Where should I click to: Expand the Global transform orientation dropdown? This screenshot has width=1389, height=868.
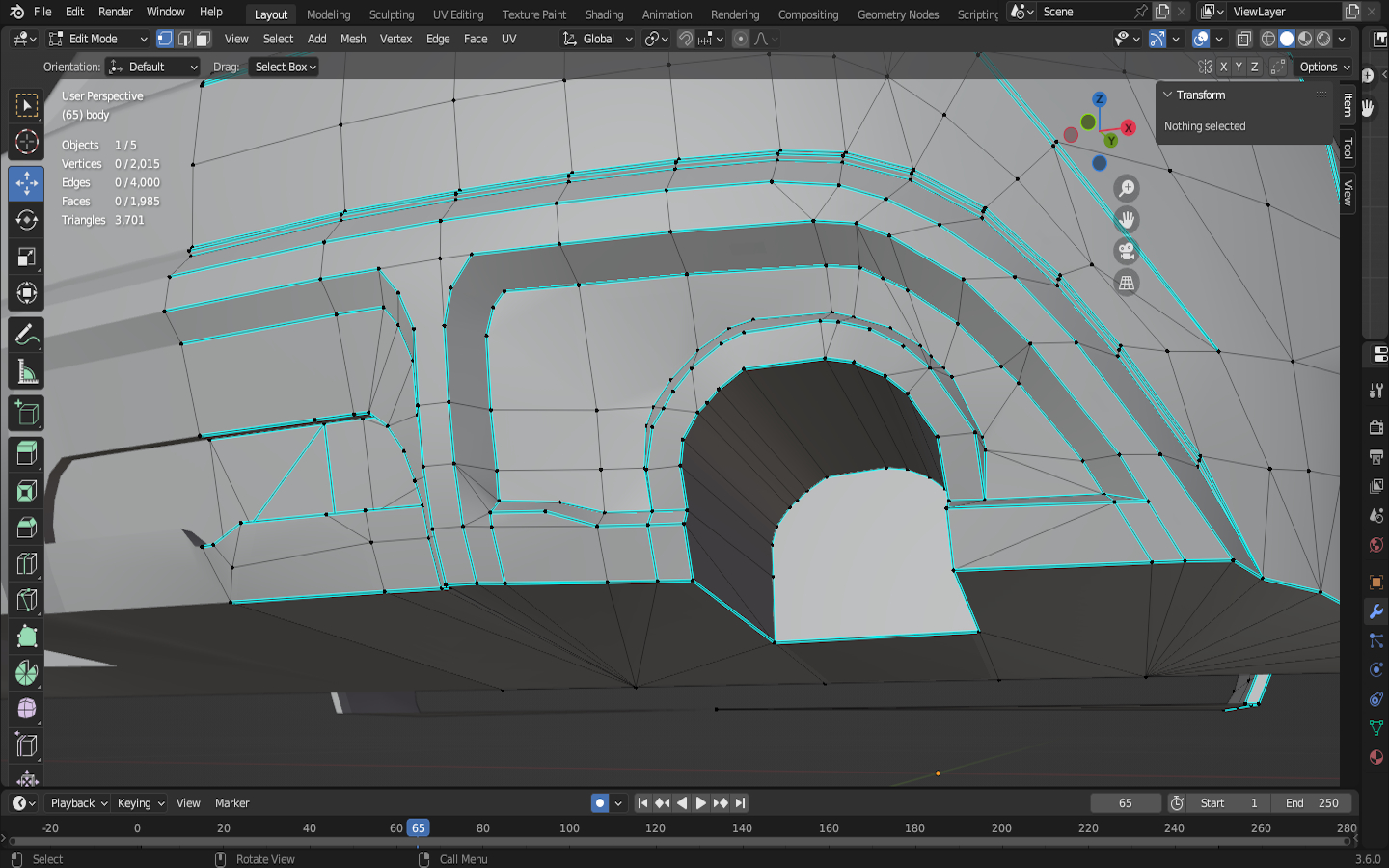(x=598, y=39)
